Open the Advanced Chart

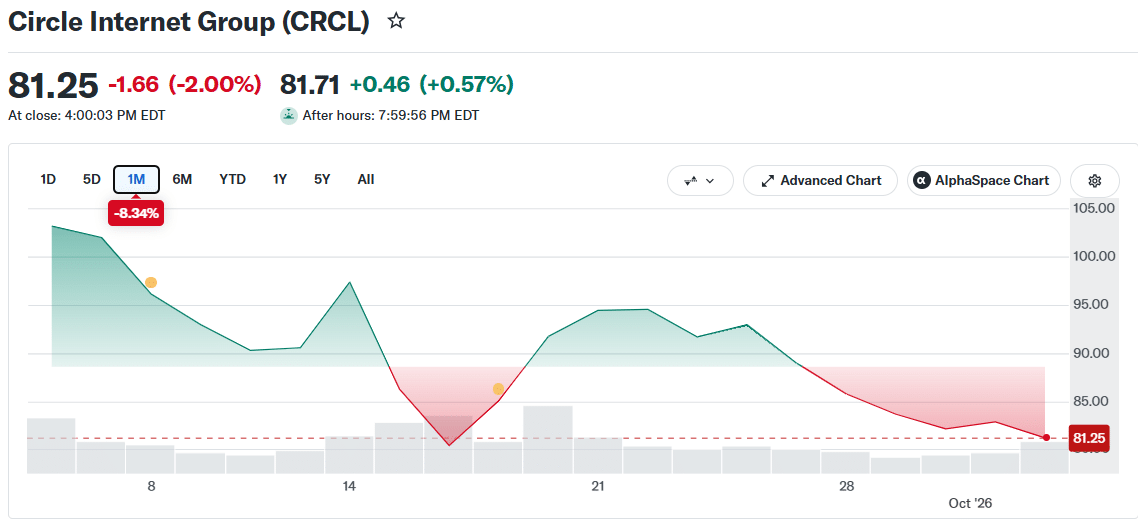coord(822,181)
